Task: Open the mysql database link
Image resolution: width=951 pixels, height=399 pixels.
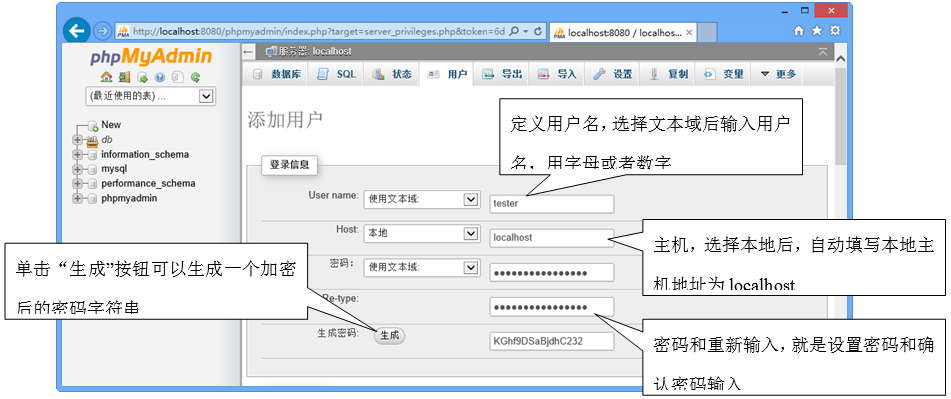Action: pos(114,169)
